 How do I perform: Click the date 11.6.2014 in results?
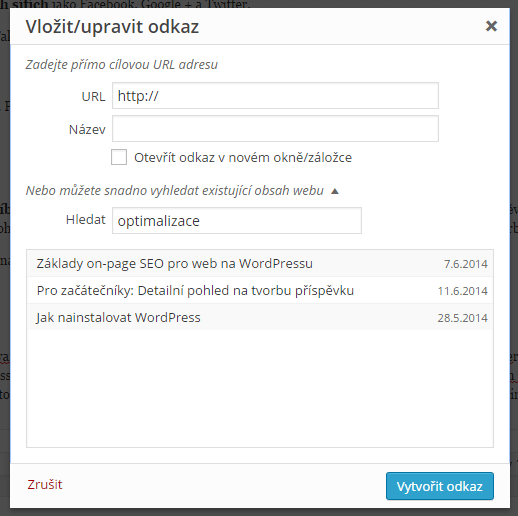(463, 291)
